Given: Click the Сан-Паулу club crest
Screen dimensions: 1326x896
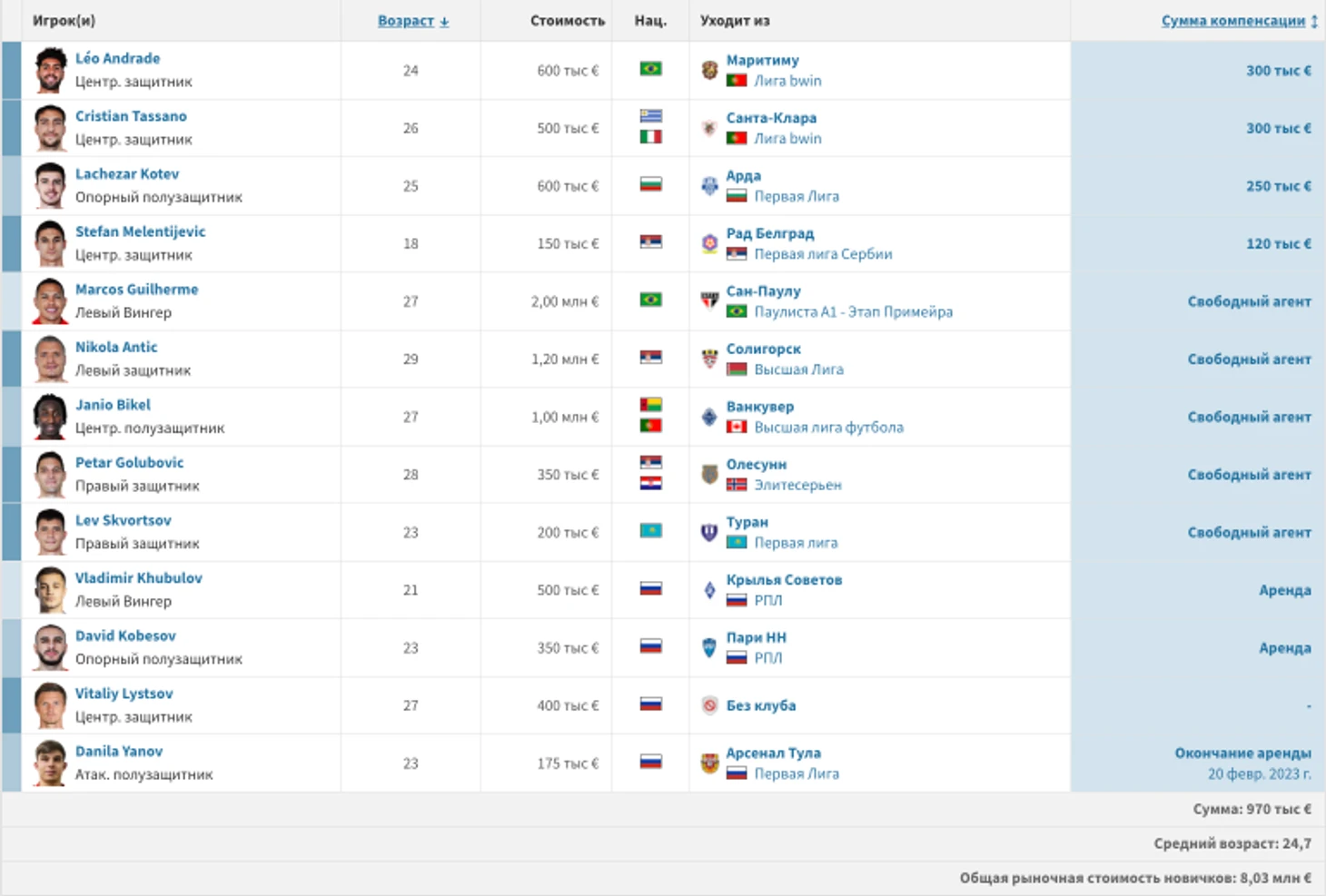Looking at the screenshot, I should 710,300.
